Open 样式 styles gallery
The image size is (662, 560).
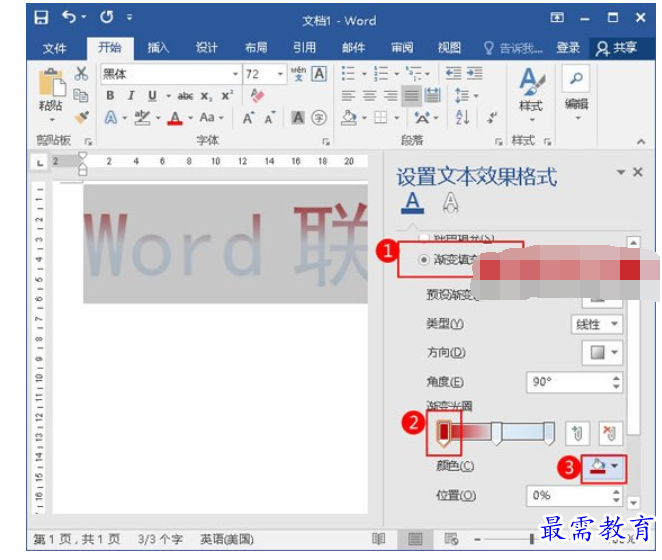(531, 95)
